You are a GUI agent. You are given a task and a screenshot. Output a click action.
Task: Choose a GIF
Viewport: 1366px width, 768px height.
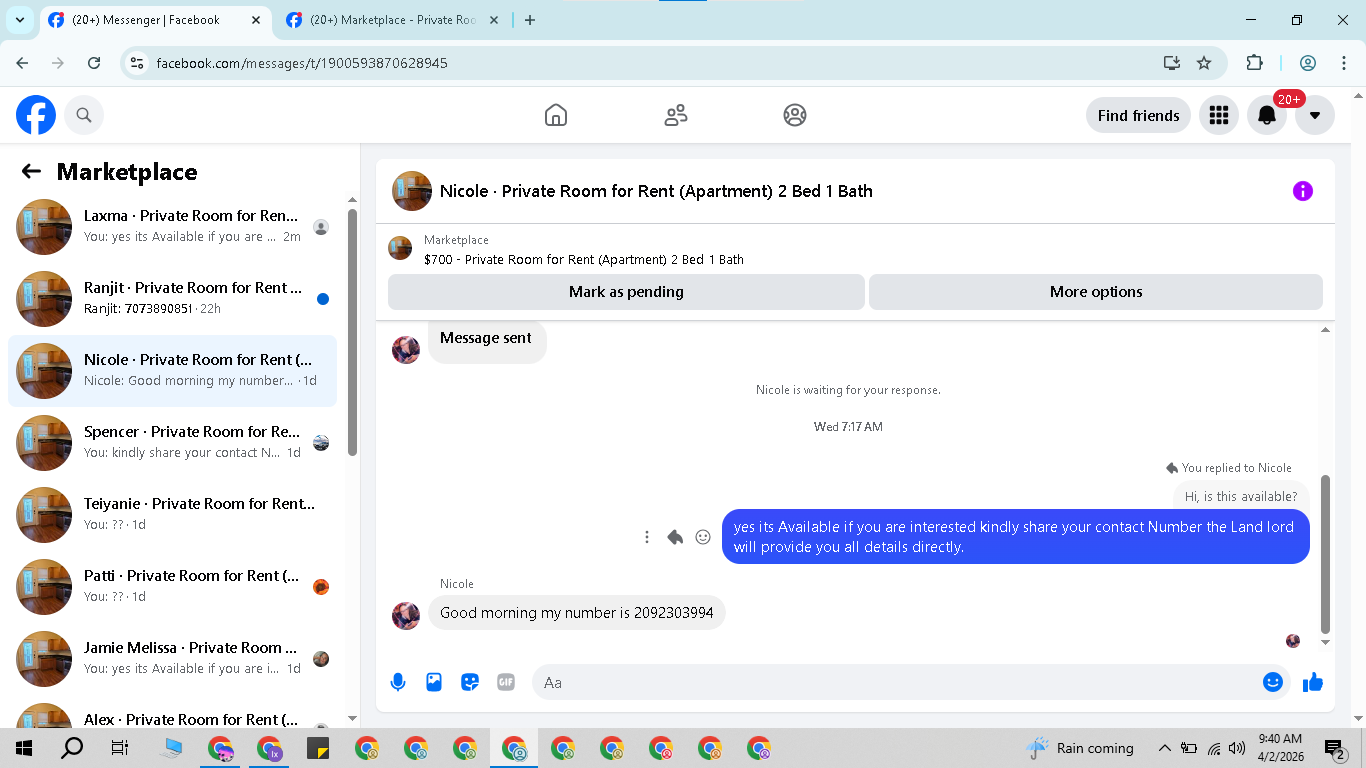(506, 682)
